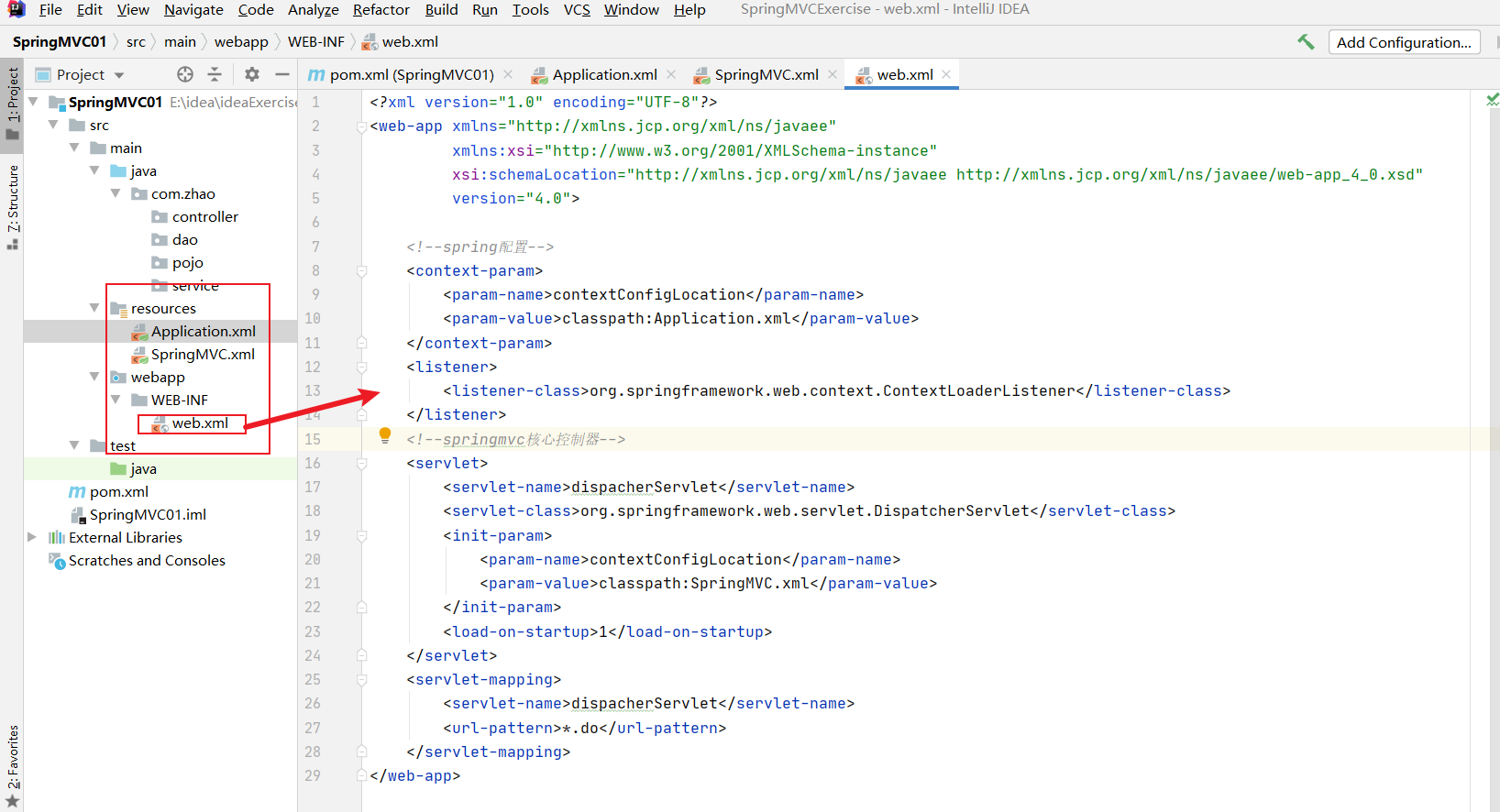Open the 7: Structure tool window button
The height and width of the screenshot is (812, 1500).
pos(12,206)
